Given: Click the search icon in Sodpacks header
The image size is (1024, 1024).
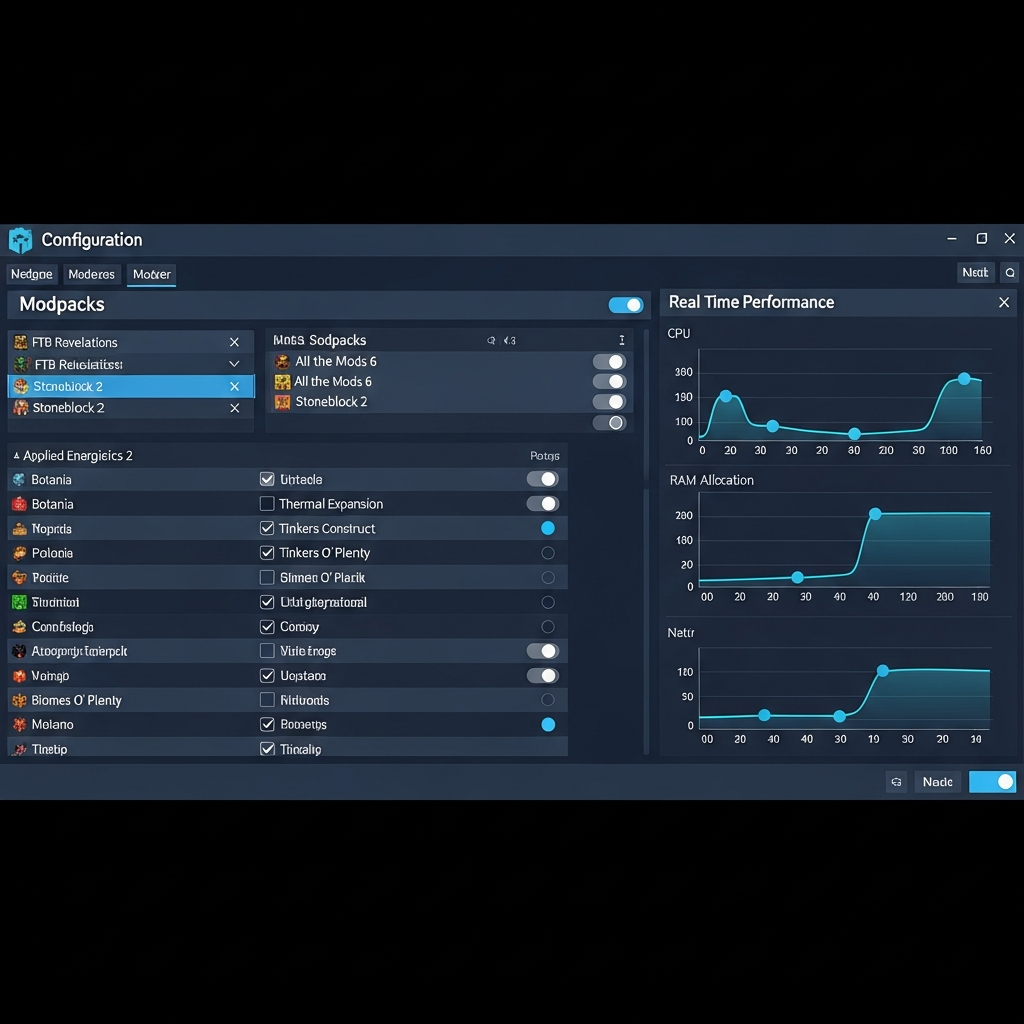Looking at the screenshot, I should point(491,340).
